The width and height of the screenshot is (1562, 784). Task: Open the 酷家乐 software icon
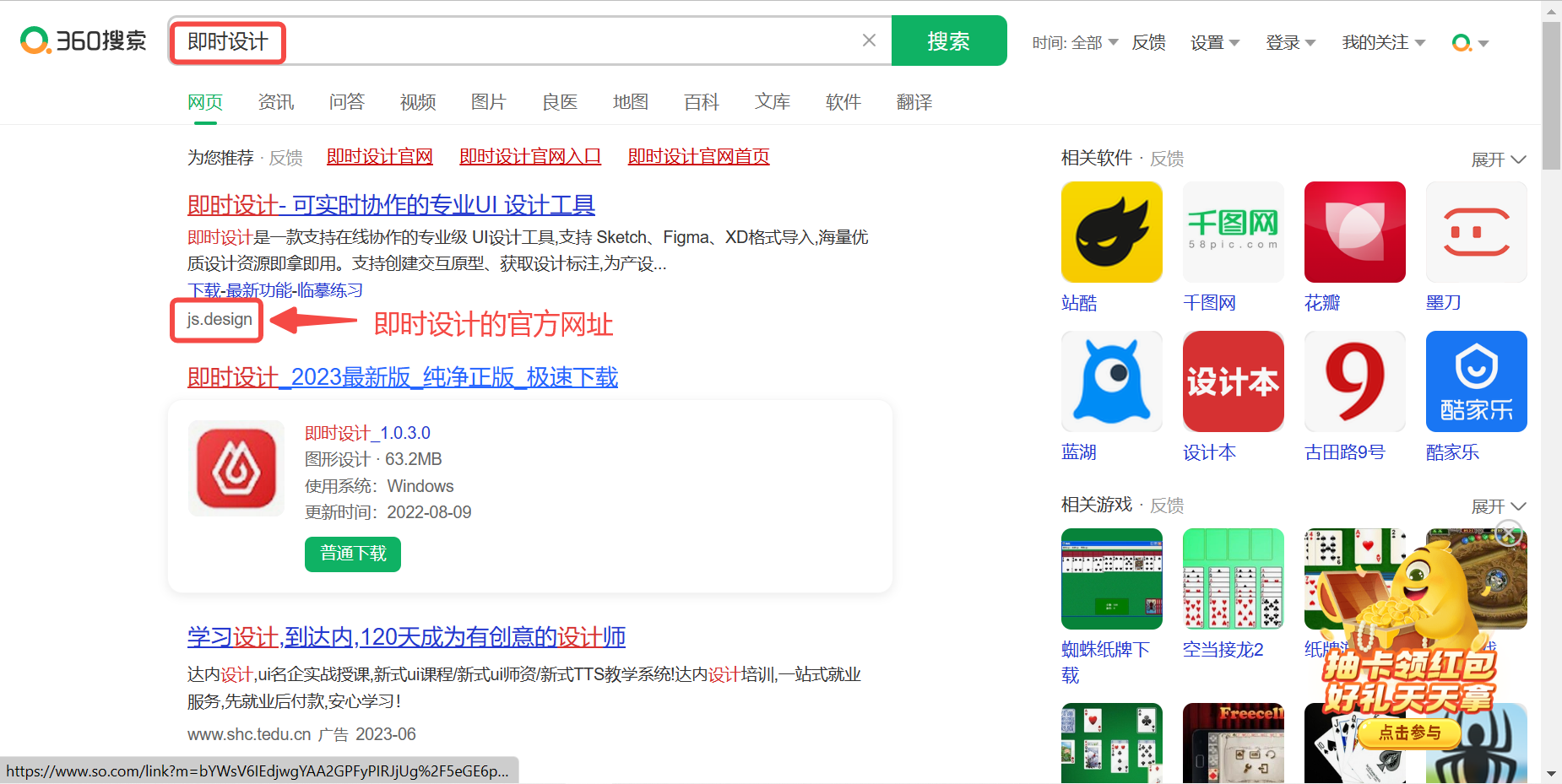click(1476, 381)
